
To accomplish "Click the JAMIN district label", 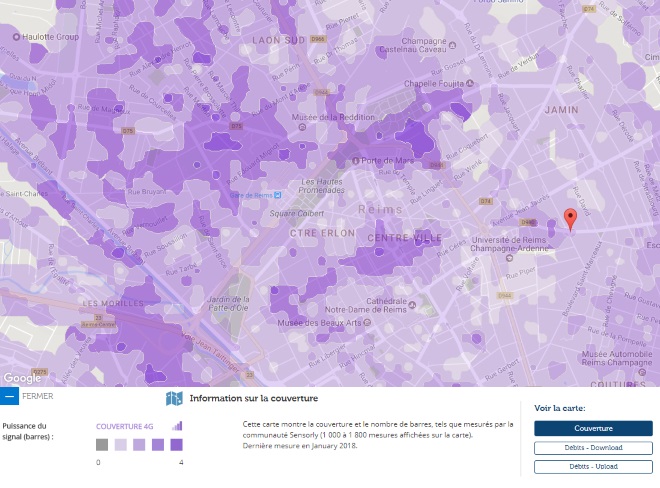I will [x=562, y=110].
